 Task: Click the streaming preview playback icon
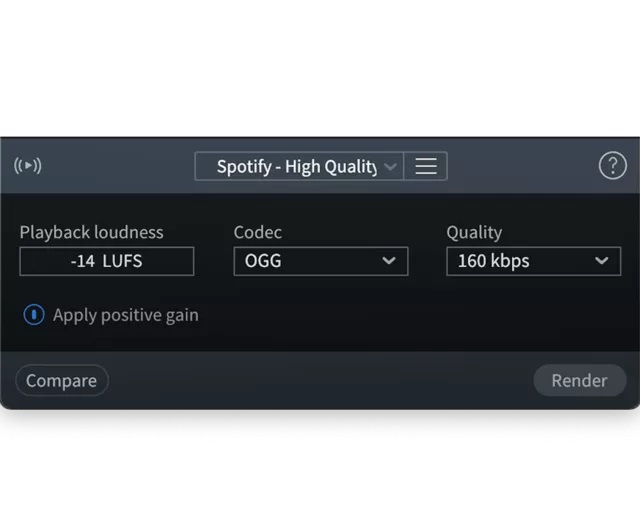[28, 166]
